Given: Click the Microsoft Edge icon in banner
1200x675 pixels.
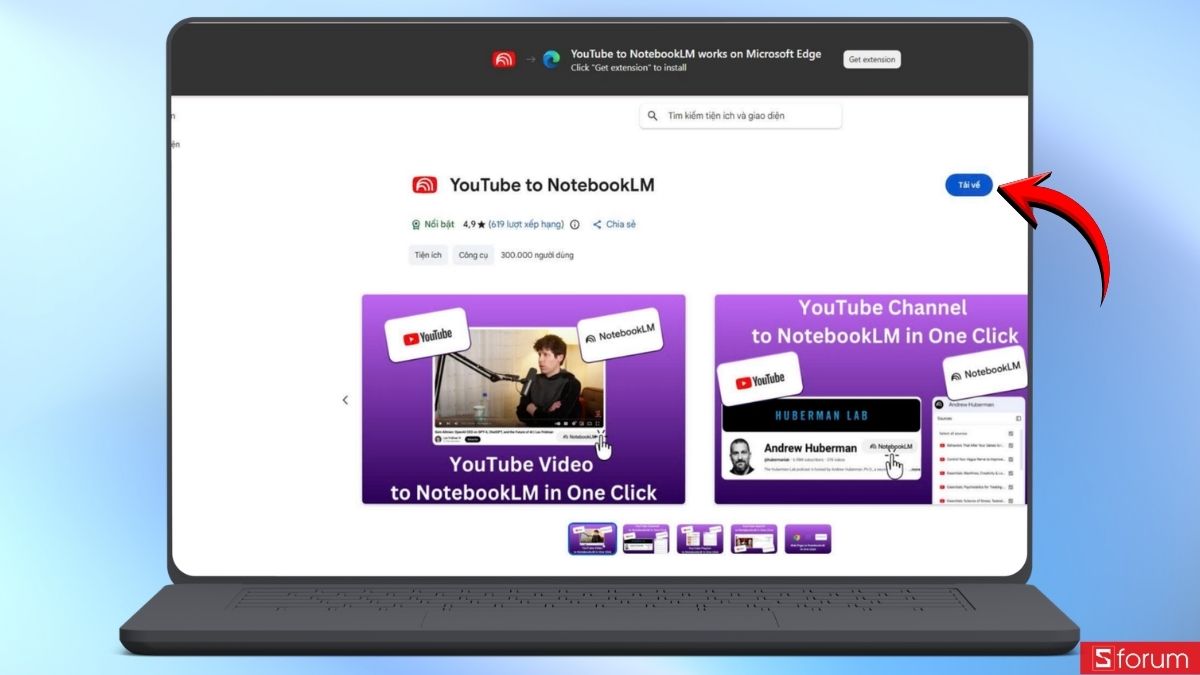Looking at the screenshot, I should click(551, 59).
